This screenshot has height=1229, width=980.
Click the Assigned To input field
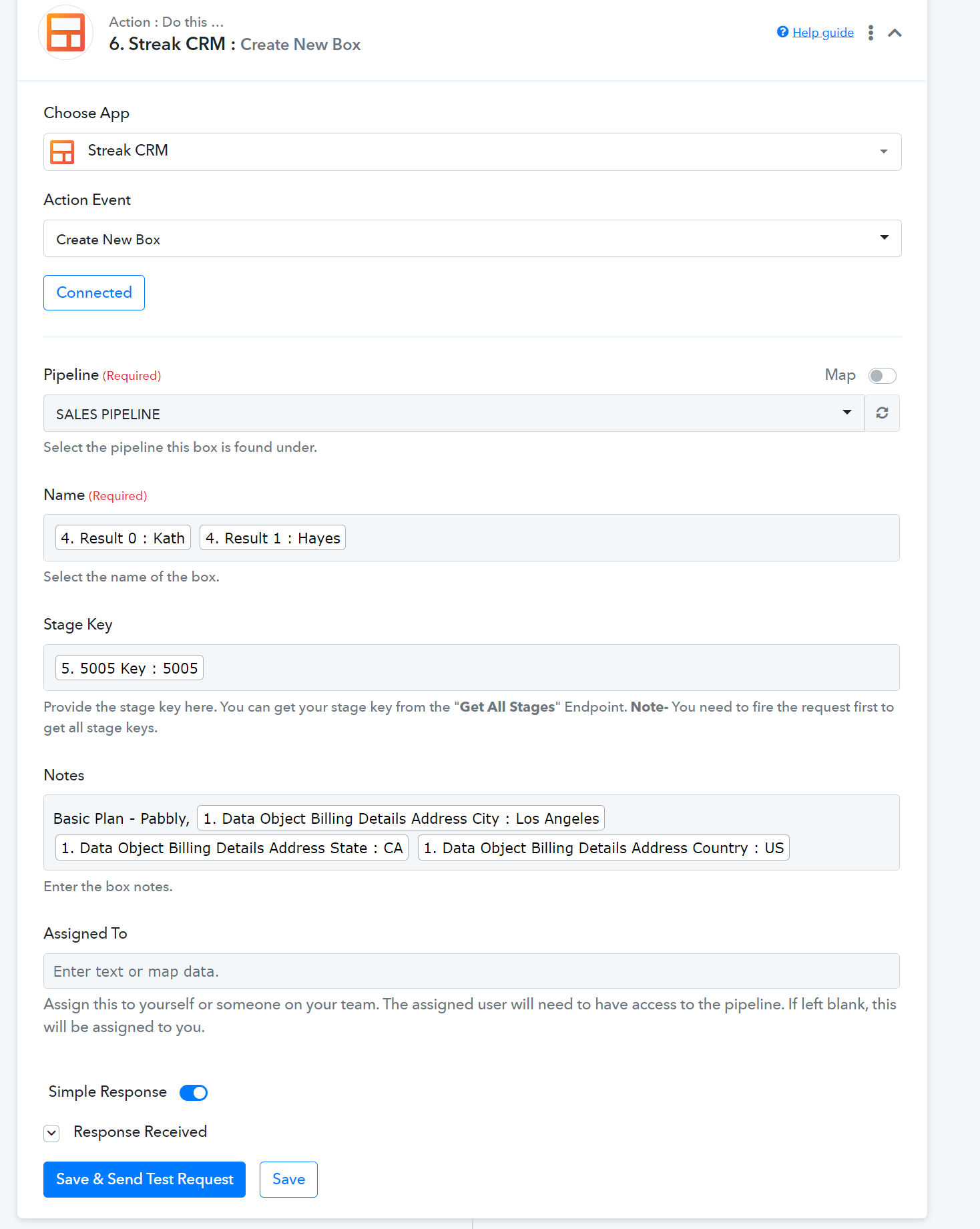pos(471,971)
